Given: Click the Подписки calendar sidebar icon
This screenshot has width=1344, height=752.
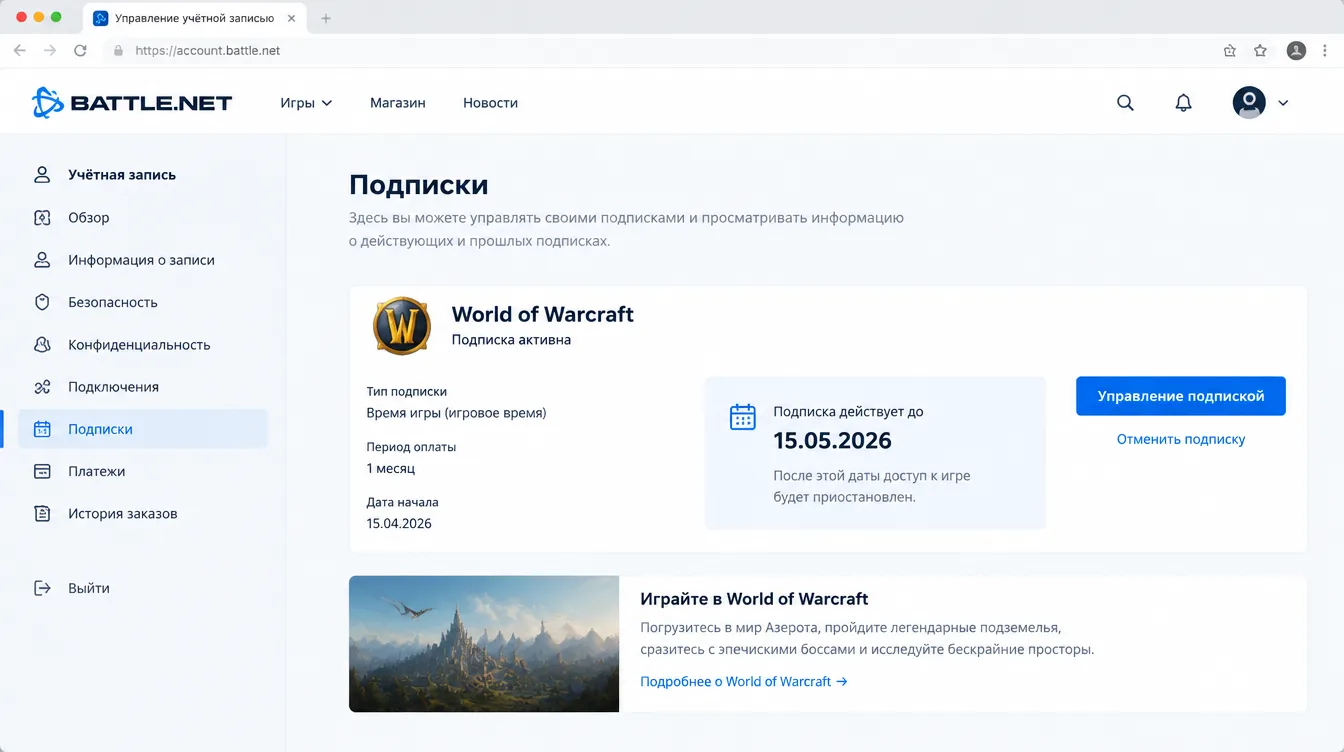Looking at the screenshot, I should pos(42,429).
